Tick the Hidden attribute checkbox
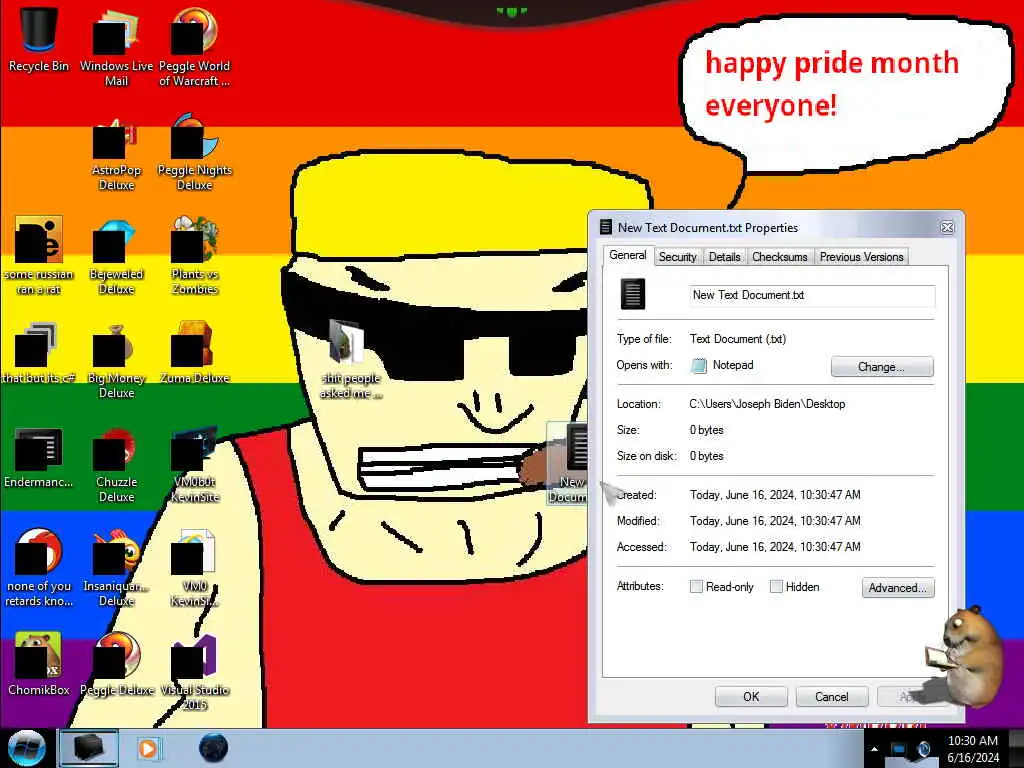1024x768 pixels. (776, 586)
